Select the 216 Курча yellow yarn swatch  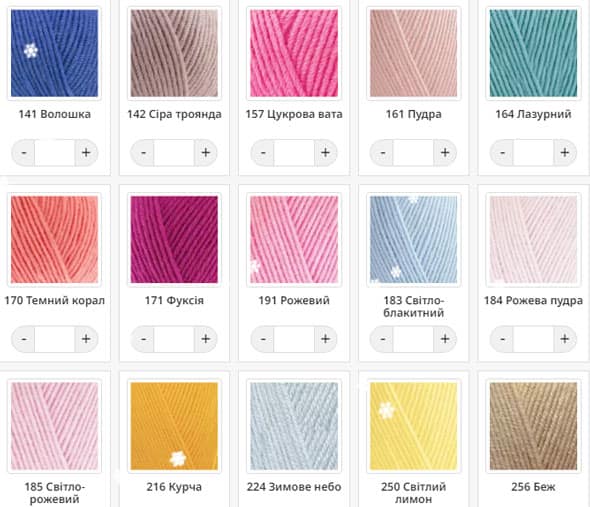click(x=174, y=426)
